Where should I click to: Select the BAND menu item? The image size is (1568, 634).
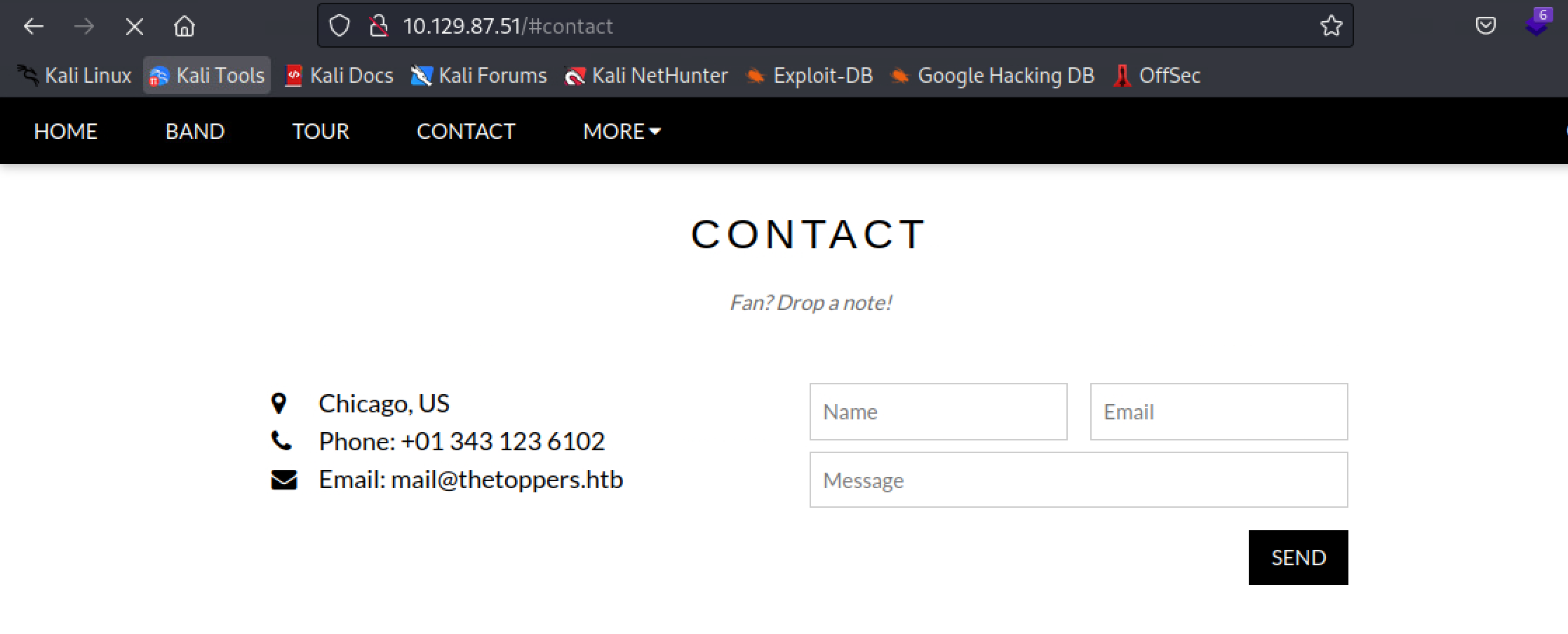(195, 131)
